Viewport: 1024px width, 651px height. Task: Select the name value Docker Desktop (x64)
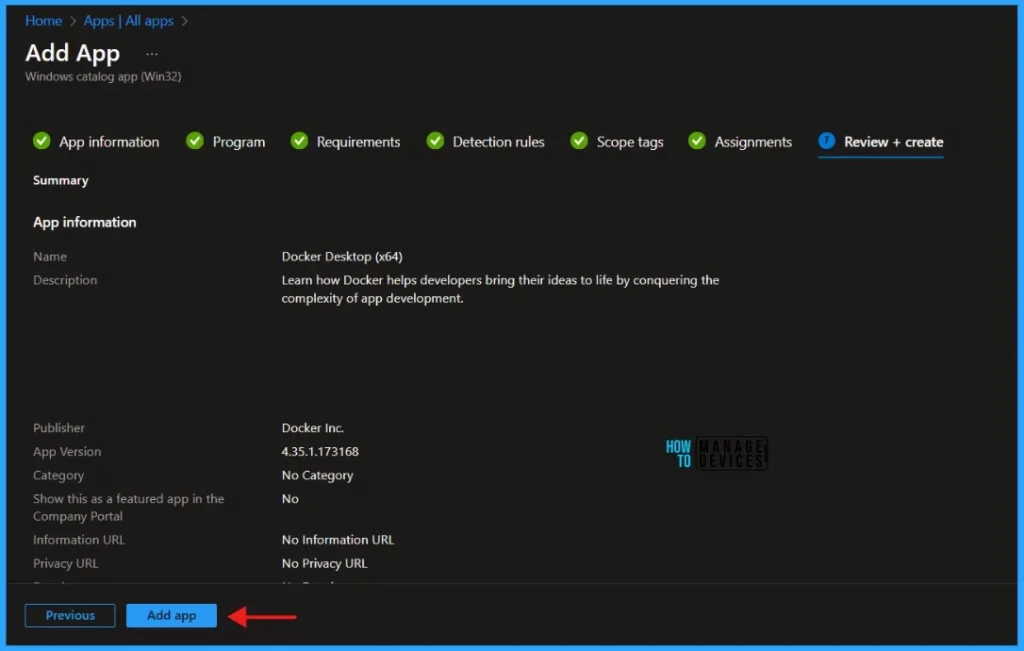pyautogui.click(x=342, y=257)
